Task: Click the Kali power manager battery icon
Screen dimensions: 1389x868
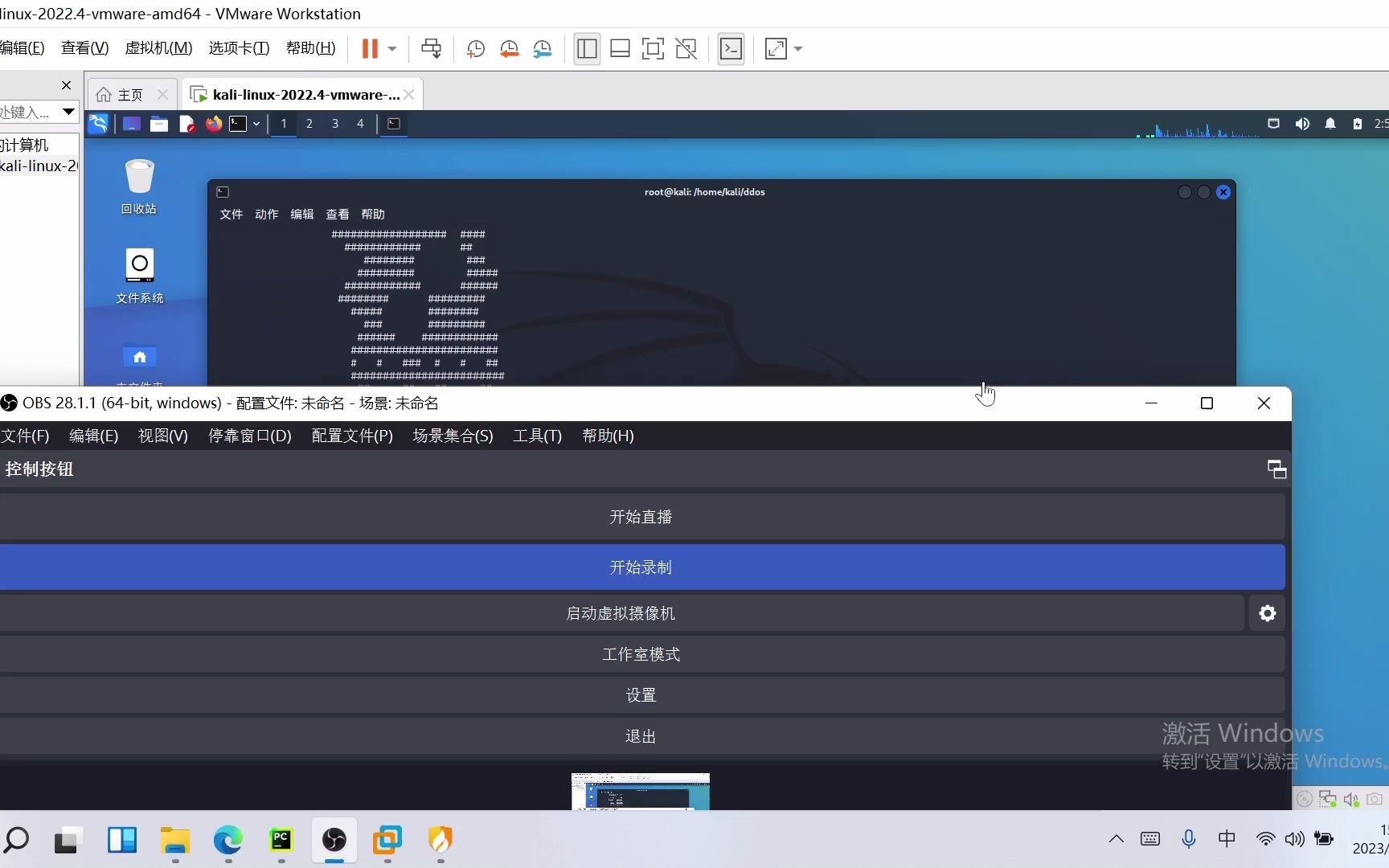Action: click(1358, 124)
